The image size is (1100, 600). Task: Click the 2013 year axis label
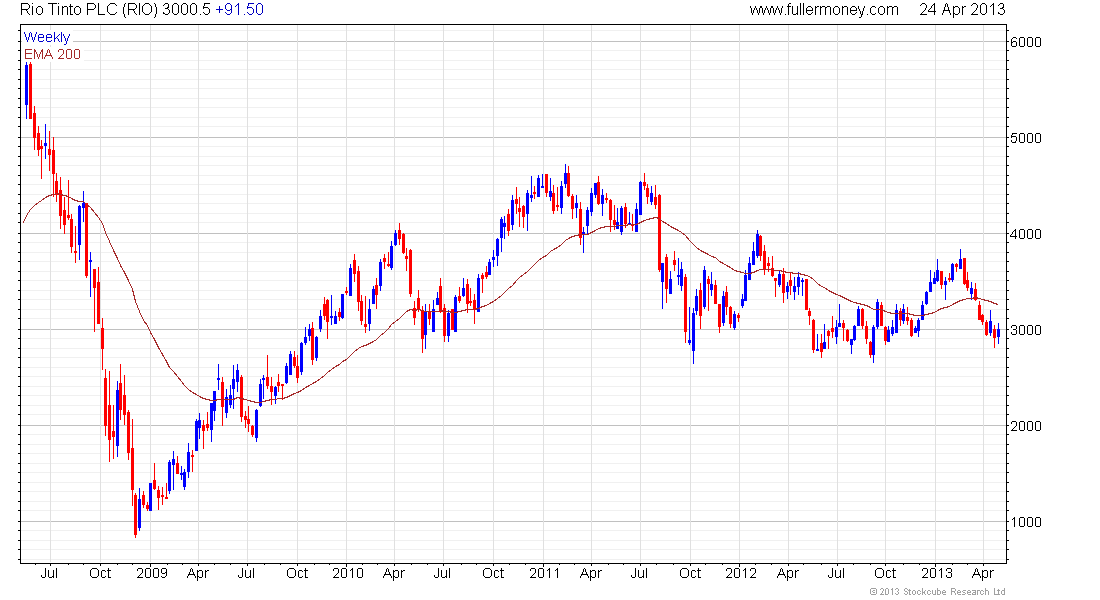(x=937, y=573)
